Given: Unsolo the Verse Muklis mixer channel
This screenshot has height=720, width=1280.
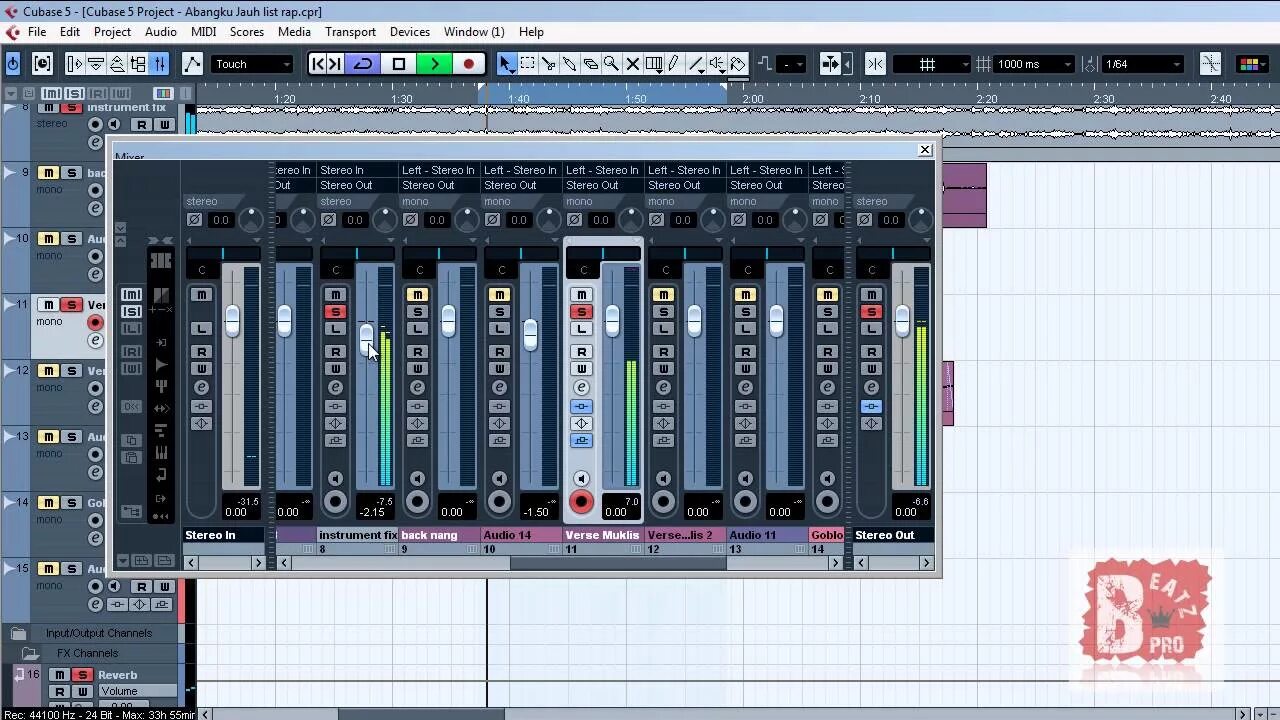Looking at the screenshot, I should coord(581,312).
